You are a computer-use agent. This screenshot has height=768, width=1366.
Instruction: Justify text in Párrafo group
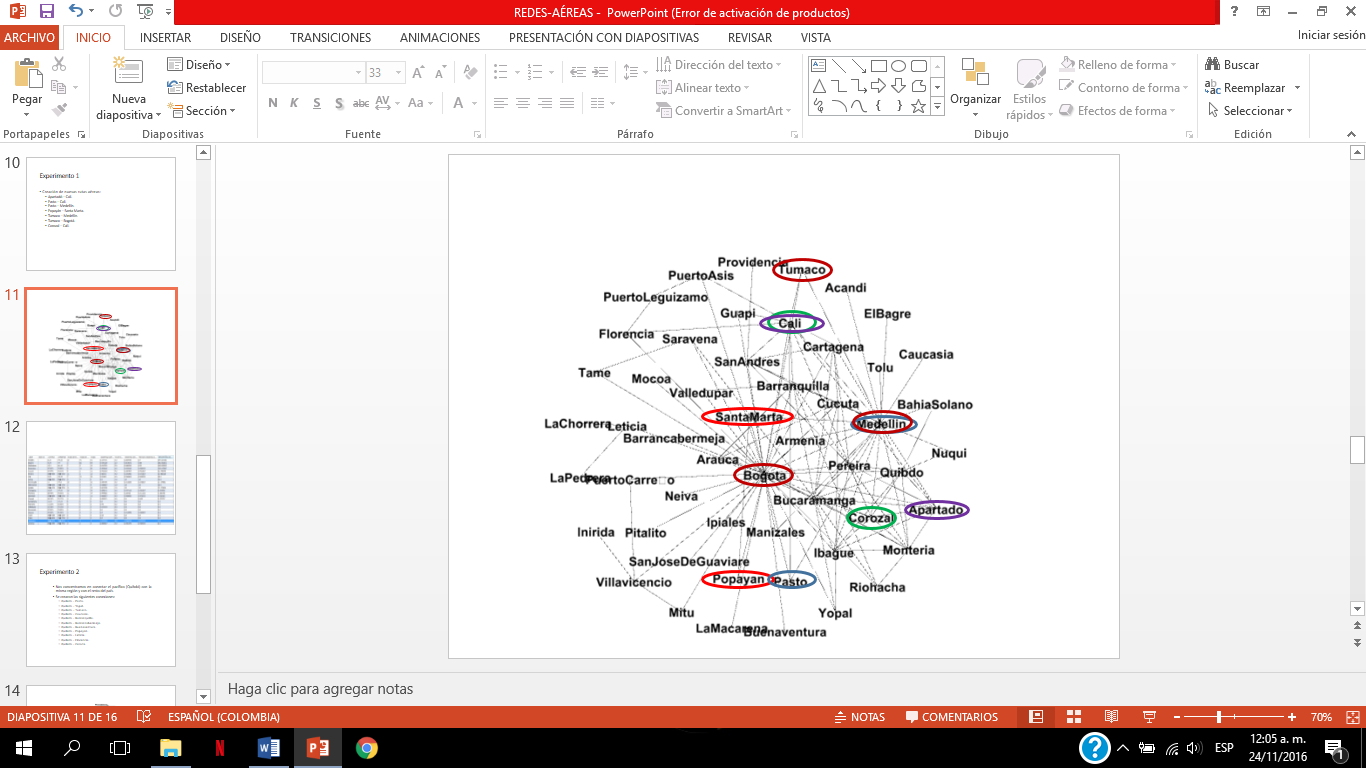point(567,103)
